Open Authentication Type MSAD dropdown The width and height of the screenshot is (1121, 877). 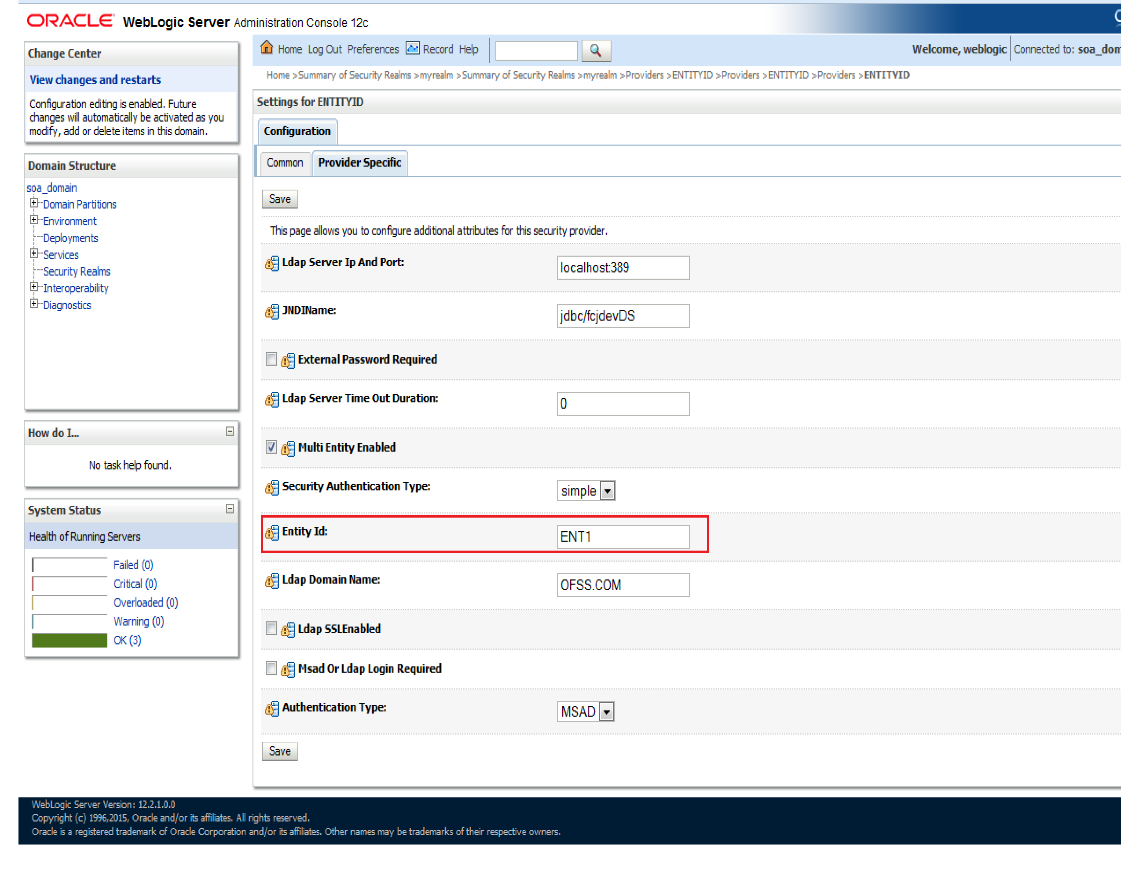[586, 712]
